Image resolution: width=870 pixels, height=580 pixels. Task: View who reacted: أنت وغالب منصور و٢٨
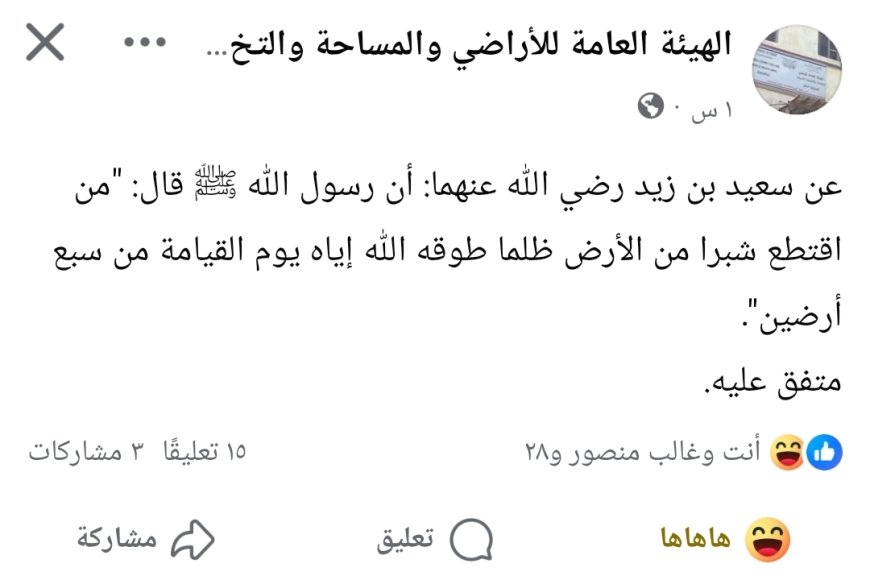coord(643,453)
